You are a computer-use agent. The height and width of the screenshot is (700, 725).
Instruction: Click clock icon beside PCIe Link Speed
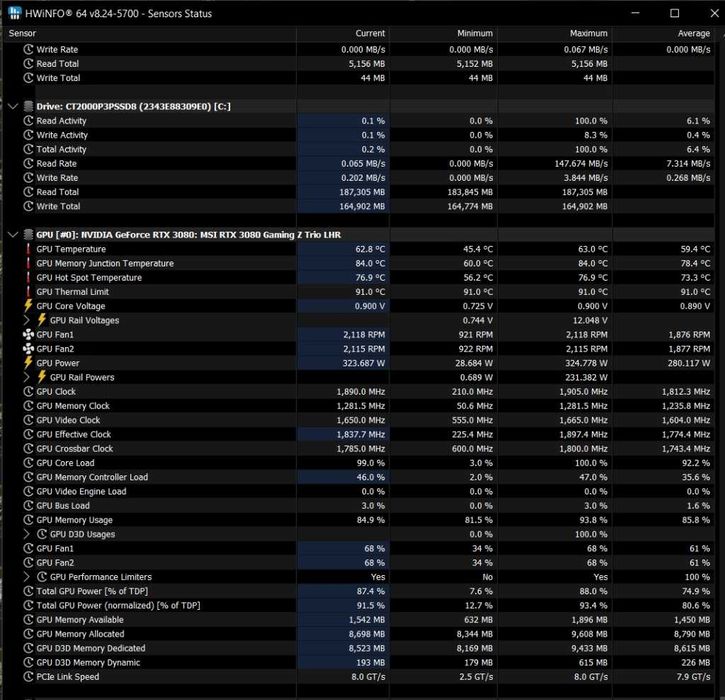28,676
